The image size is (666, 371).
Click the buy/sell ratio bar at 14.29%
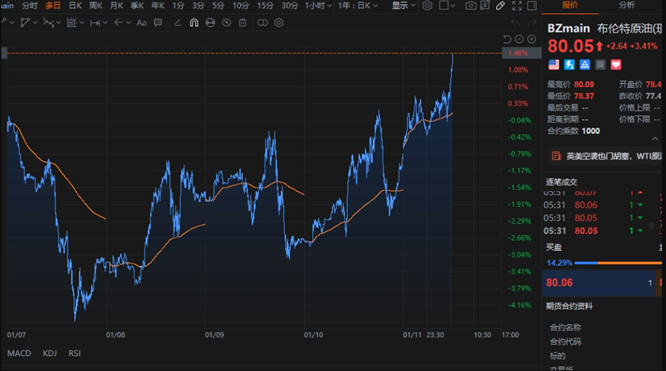[618, 263]
